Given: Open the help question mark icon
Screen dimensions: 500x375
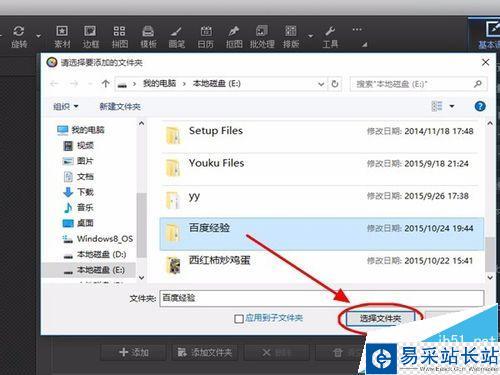Looking at the screenshot, I should tap(480, 106).
